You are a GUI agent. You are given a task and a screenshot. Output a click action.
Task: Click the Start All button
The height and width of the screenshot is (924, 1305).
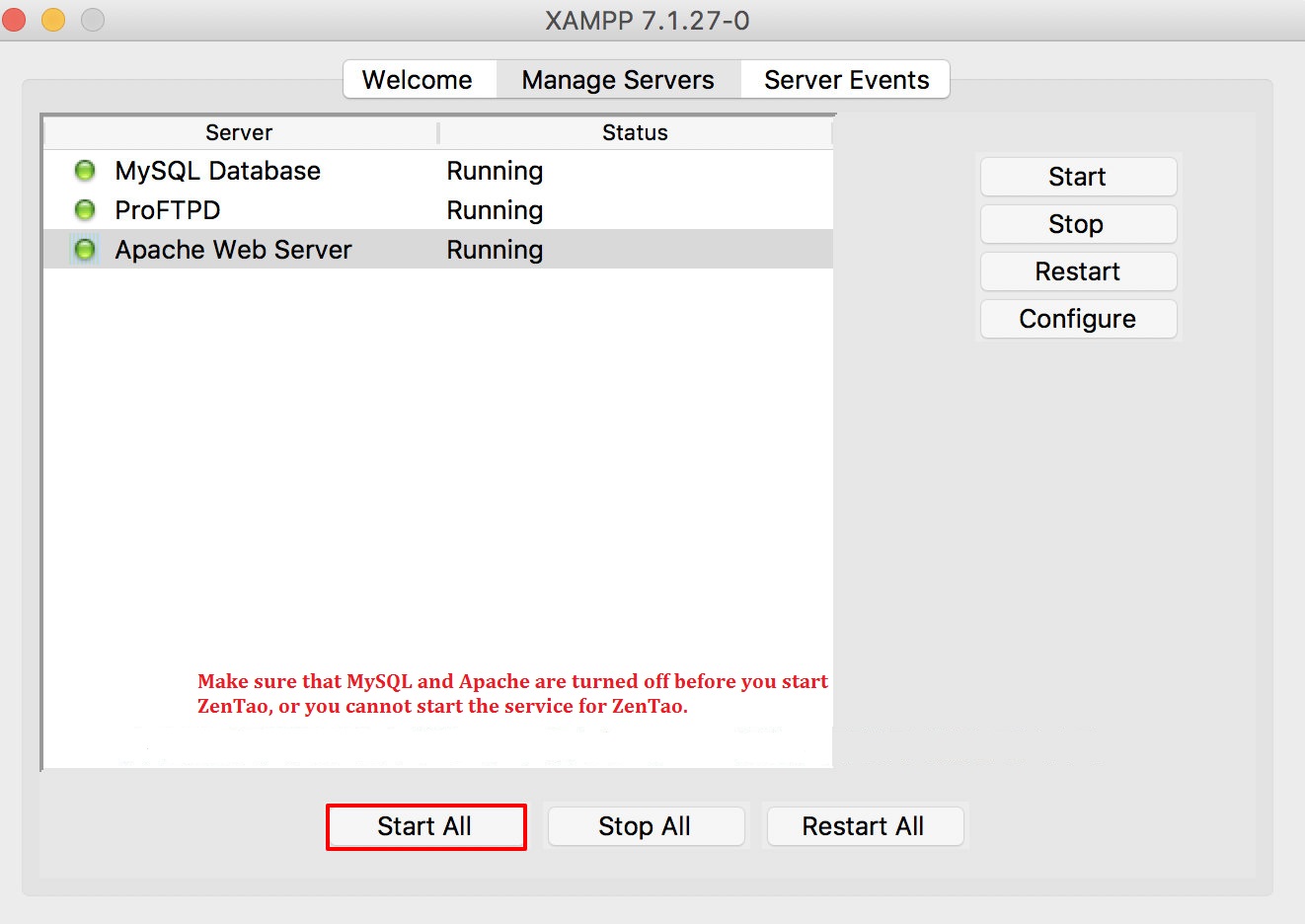pos(424,826)
